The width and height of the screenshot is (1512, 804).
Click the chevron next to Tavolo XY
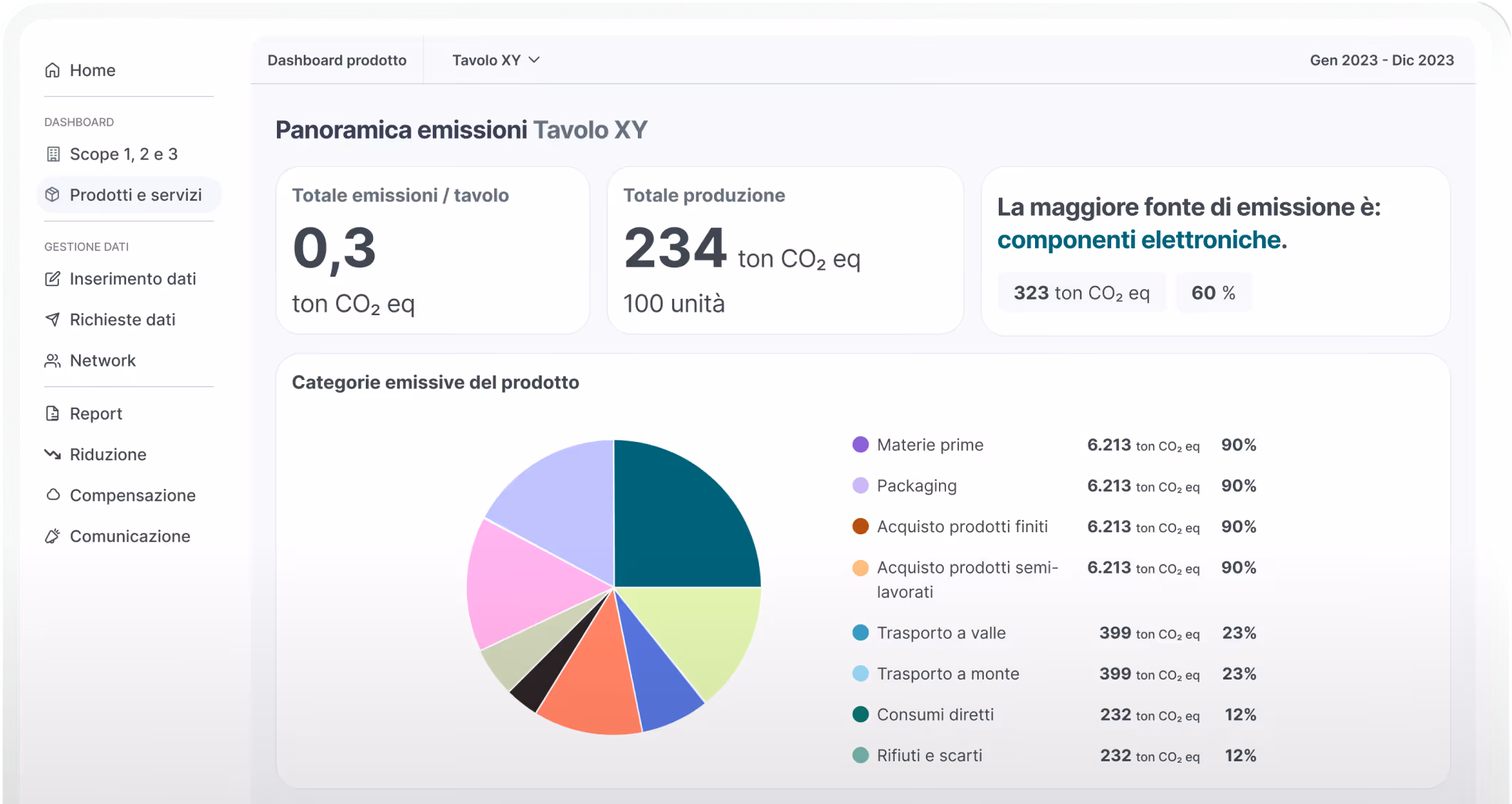click(x=535, y=60)
